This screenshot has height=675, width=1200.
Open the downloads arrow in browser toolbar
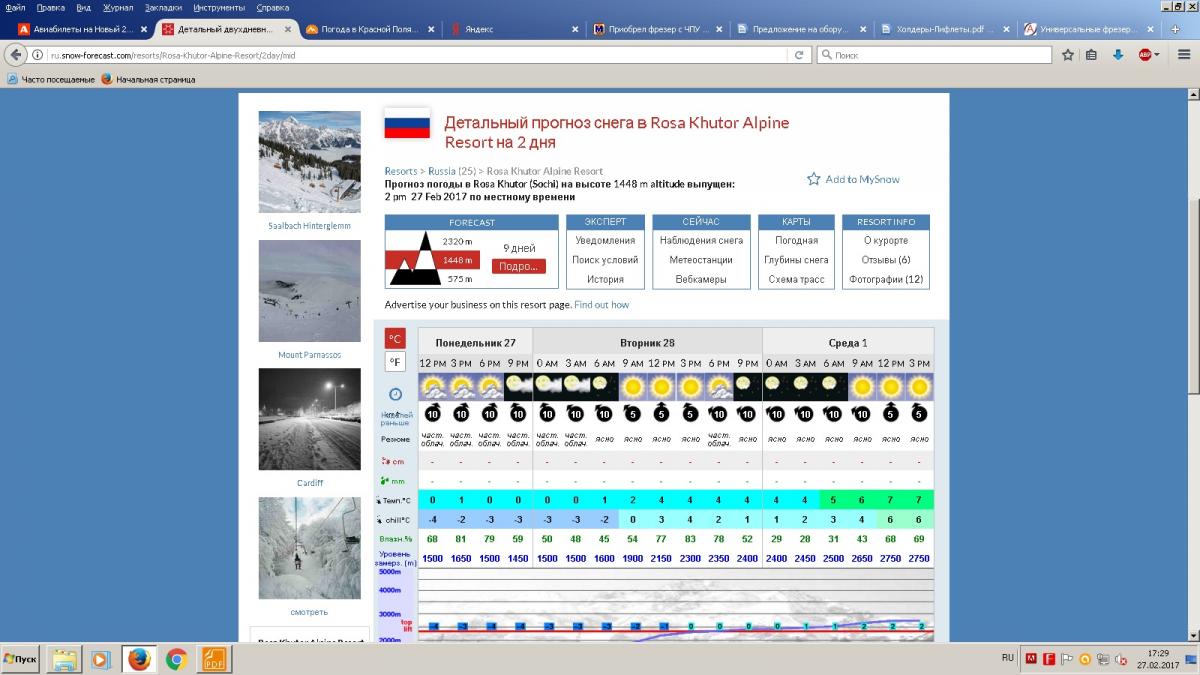pyautogui.click(x=1118, y=55)
